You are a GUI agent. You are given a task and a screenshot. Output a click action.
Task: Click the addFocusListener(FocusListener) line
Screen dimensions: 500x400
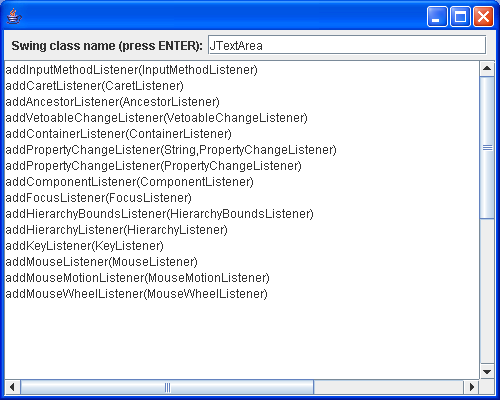pos(99,198)
